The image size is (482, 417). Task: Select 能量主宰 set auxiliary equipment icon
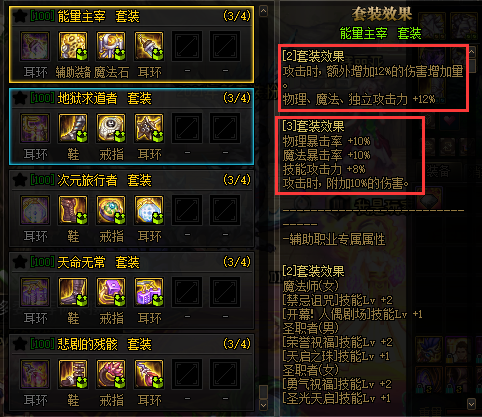73,46
